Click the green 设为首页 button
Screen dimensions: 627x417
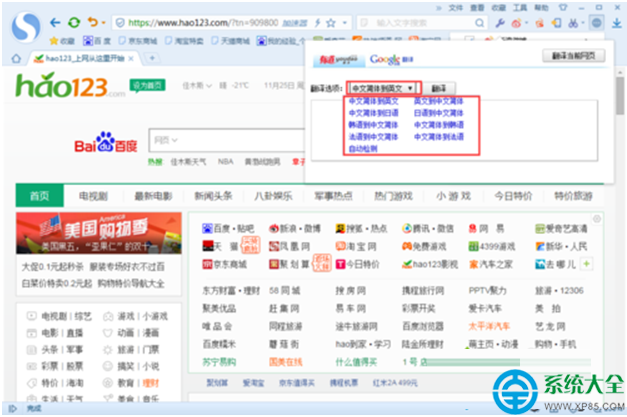[147, 85]
